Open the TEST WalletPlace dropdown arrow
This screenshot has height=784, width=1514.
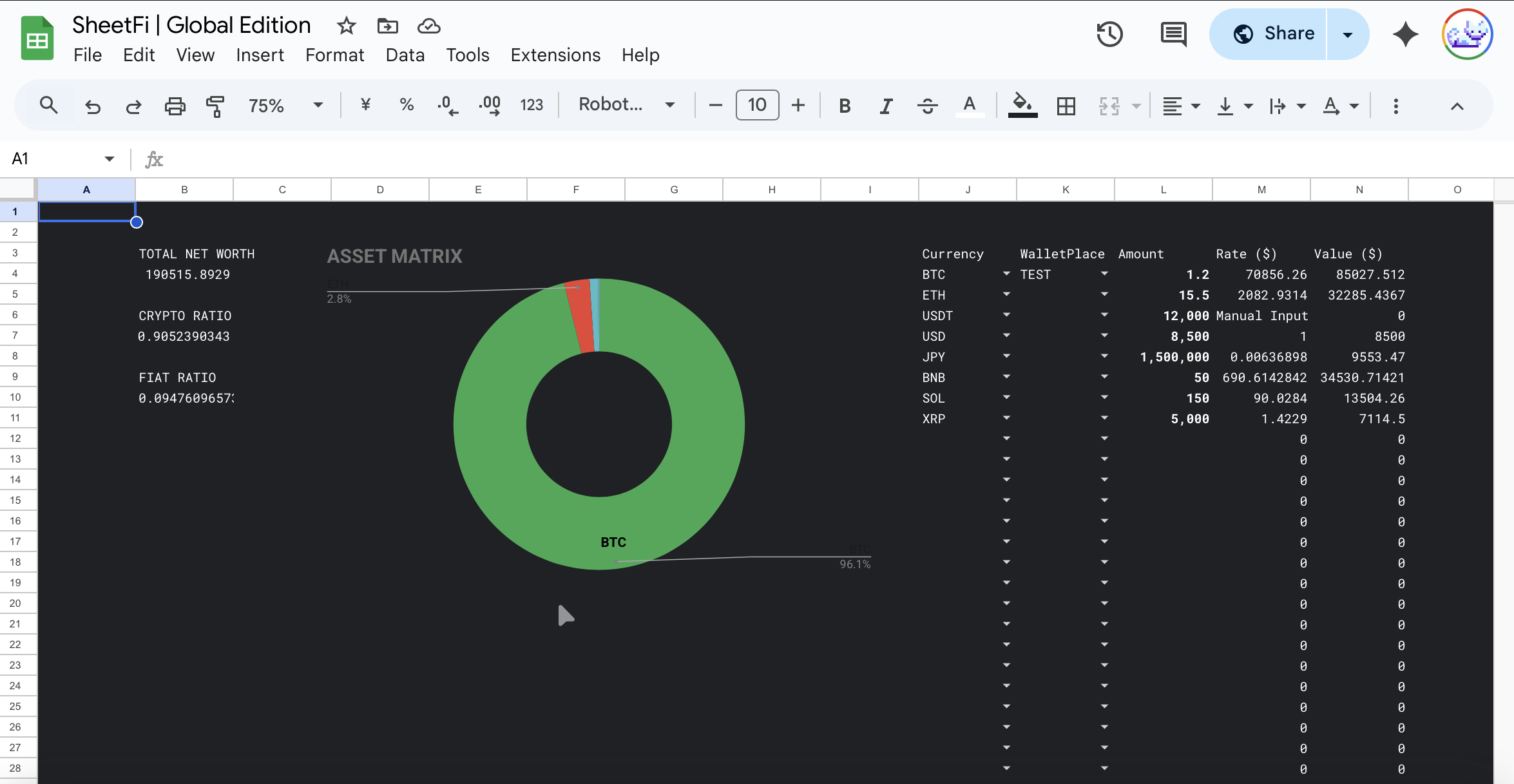(x=1104, y=274)
